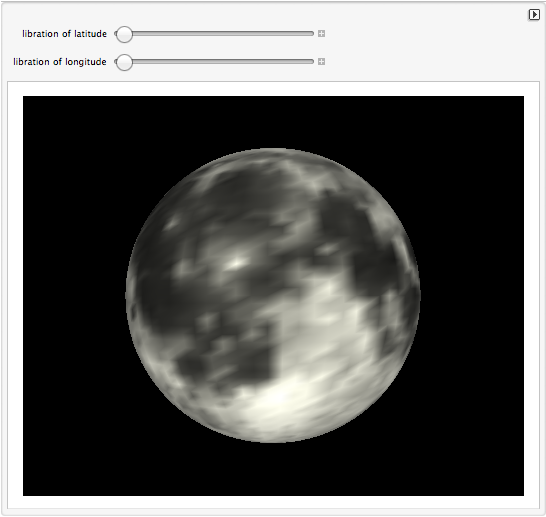
Task: Select the "libration of longitude" label
Action: tap(60, 62)
